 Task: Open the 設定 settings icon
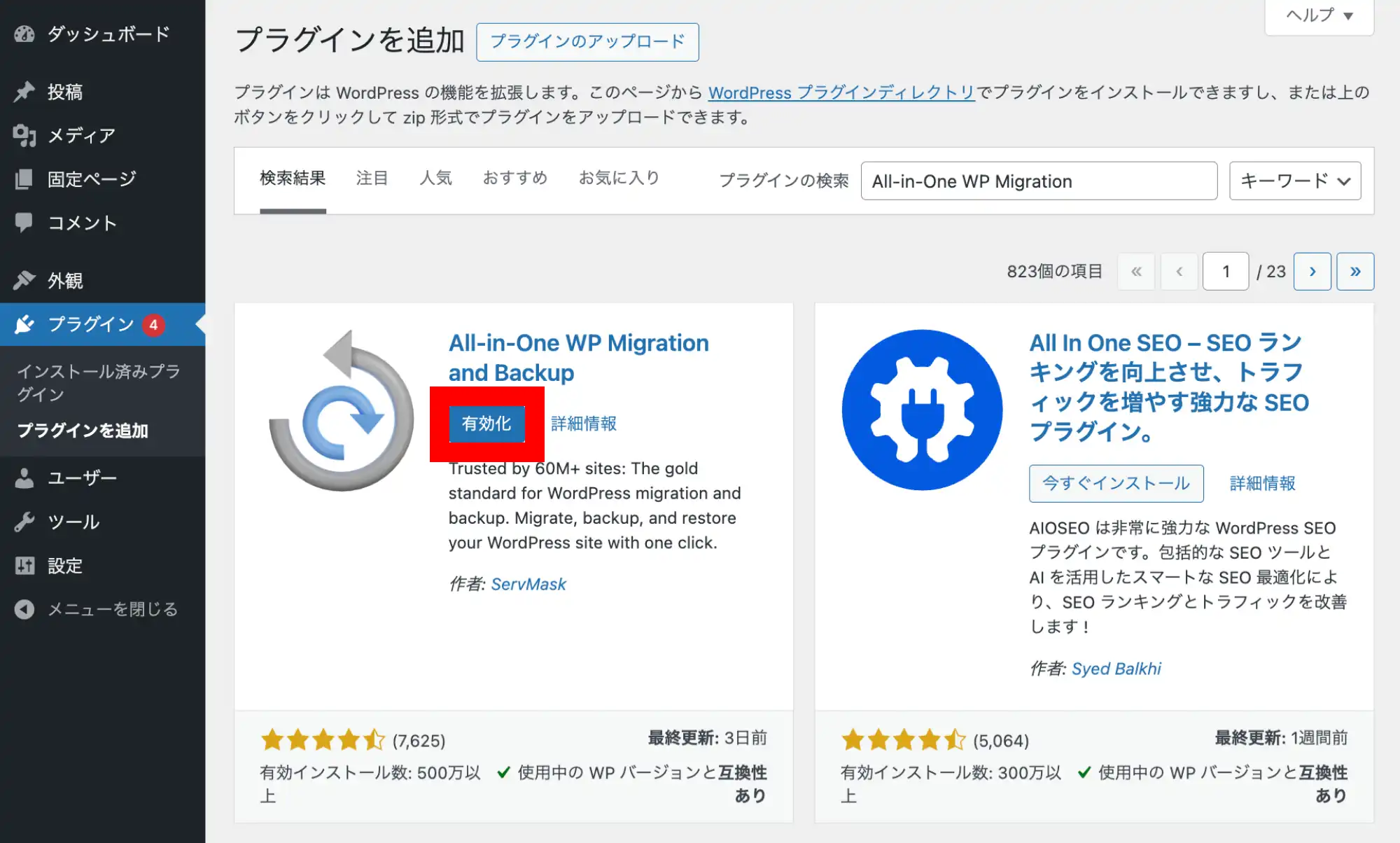(25, 565)
